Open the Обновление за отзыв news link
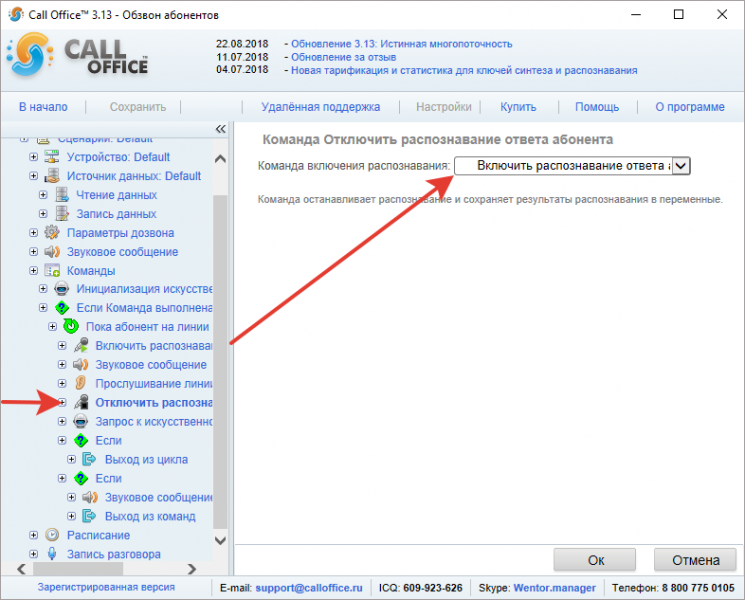 (344, 57)
